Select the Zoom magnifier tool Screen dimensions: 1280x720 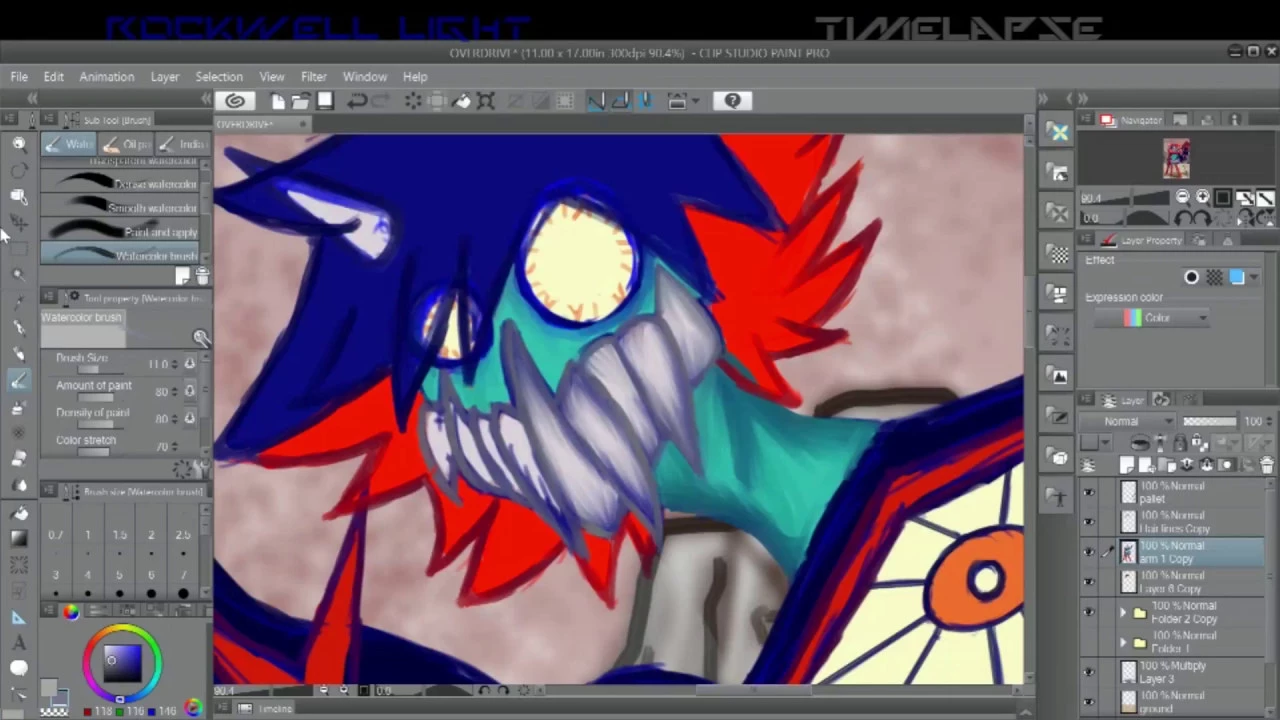(18, 144)
